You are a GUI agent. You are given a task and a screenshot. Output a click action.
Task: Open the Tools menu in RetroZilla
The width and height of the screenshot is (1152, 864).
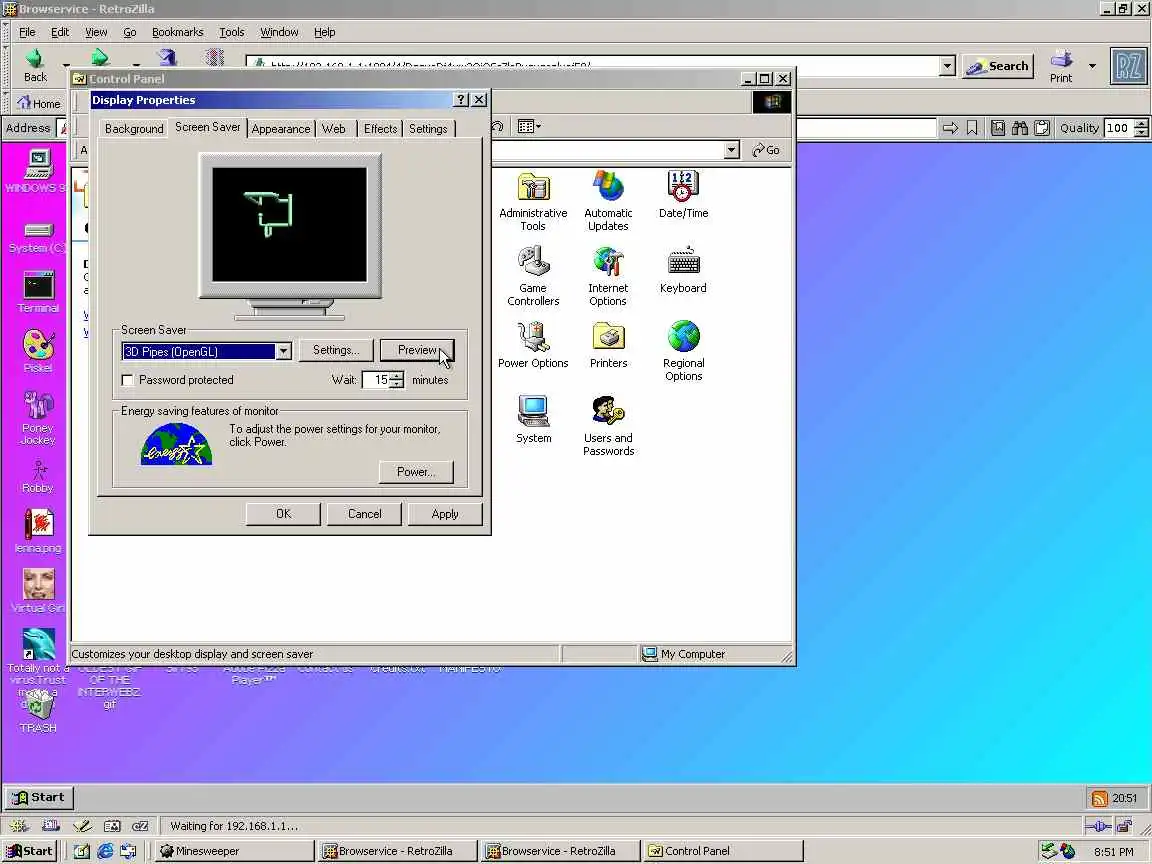pos(231,32)
